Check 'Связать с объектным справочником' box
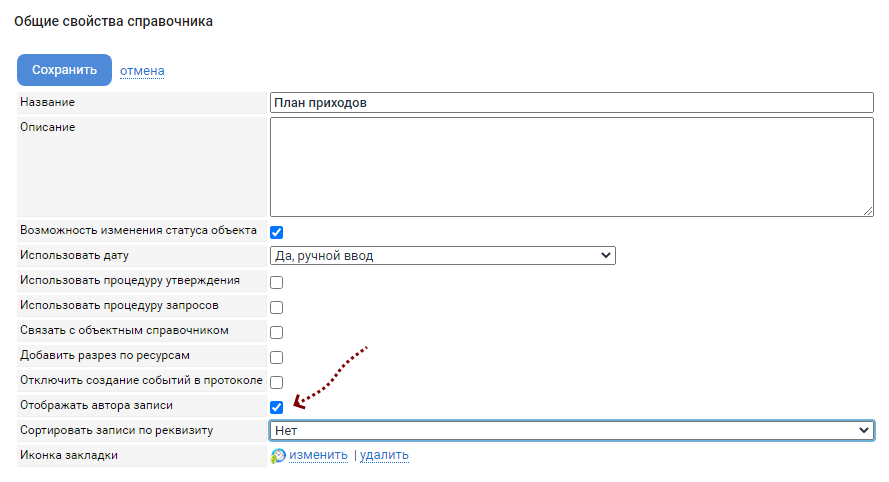The height and width of the screenshot is (482, 889). pos(277,332)
